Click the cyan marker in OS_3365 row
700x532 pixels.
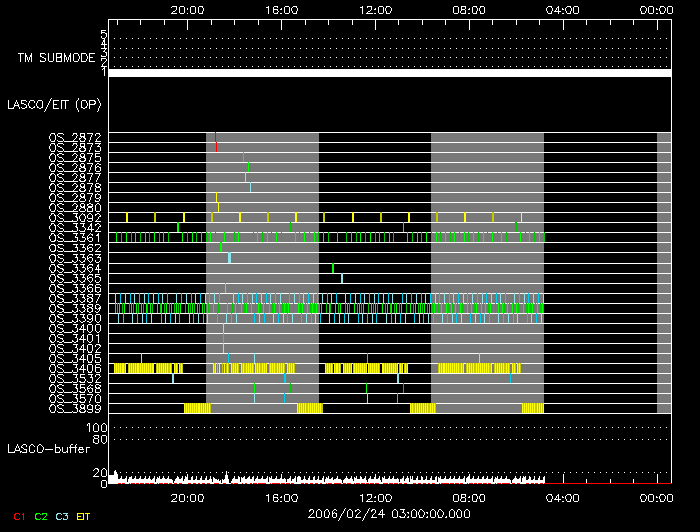342,278
